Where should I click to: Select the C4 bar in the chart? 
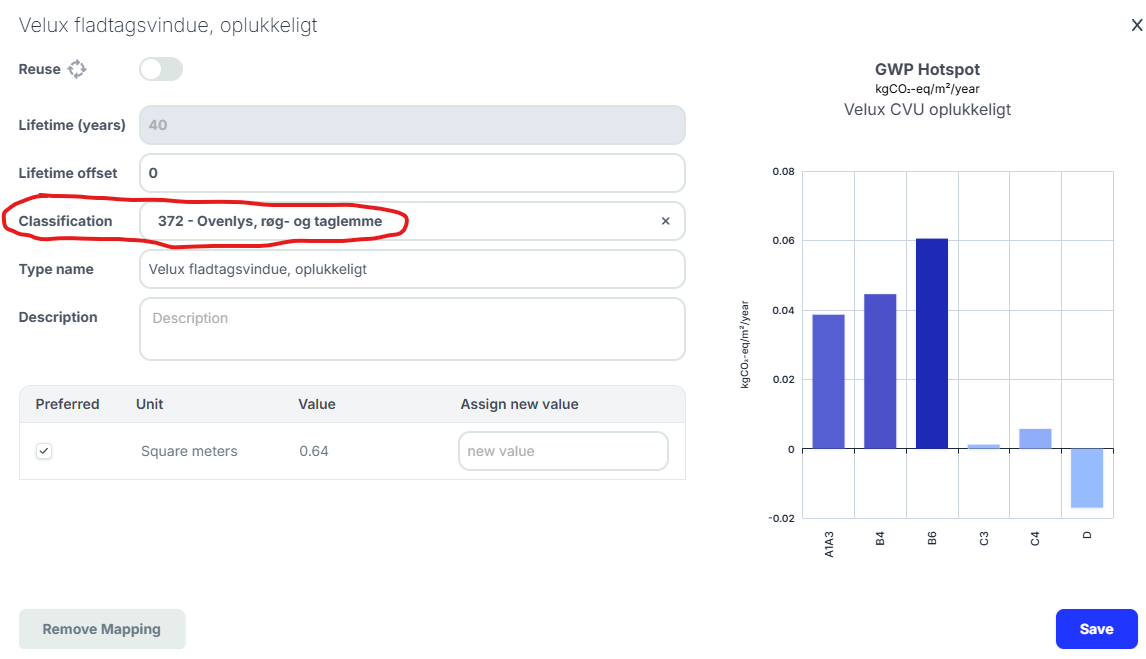(x=1035, y=439)
